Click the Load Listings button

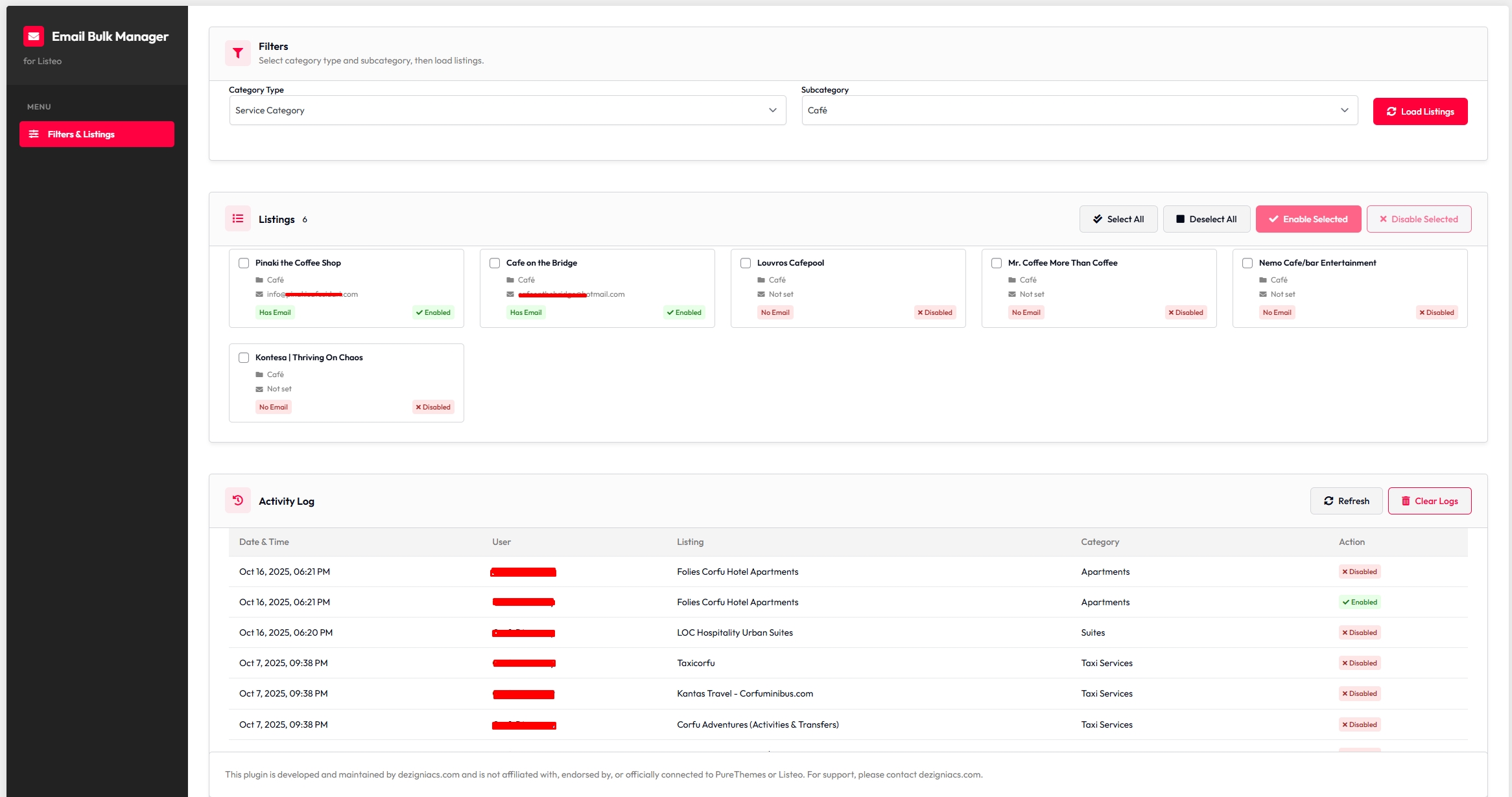tap(1420, 111)
